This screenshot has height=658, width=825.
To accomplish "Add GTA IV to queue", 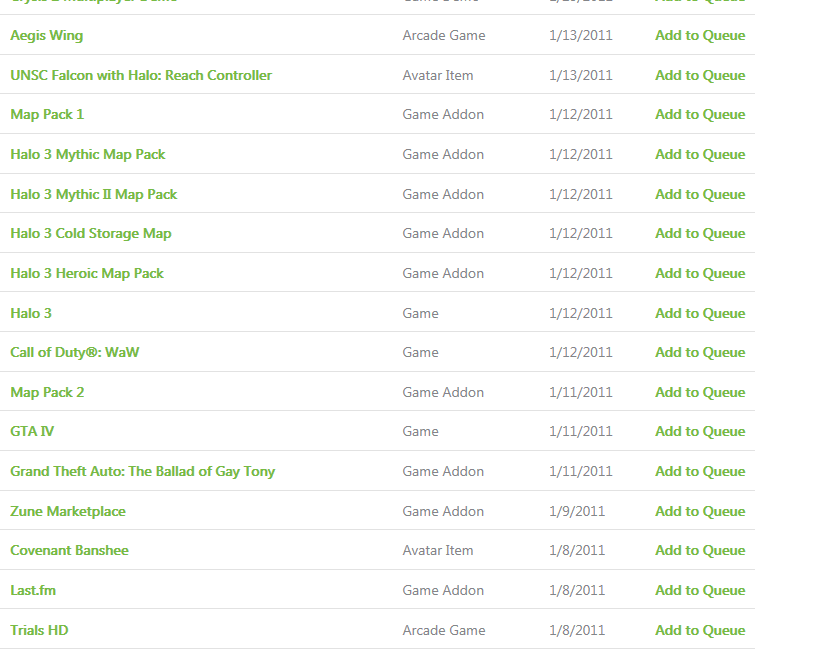I will [700, 431].
